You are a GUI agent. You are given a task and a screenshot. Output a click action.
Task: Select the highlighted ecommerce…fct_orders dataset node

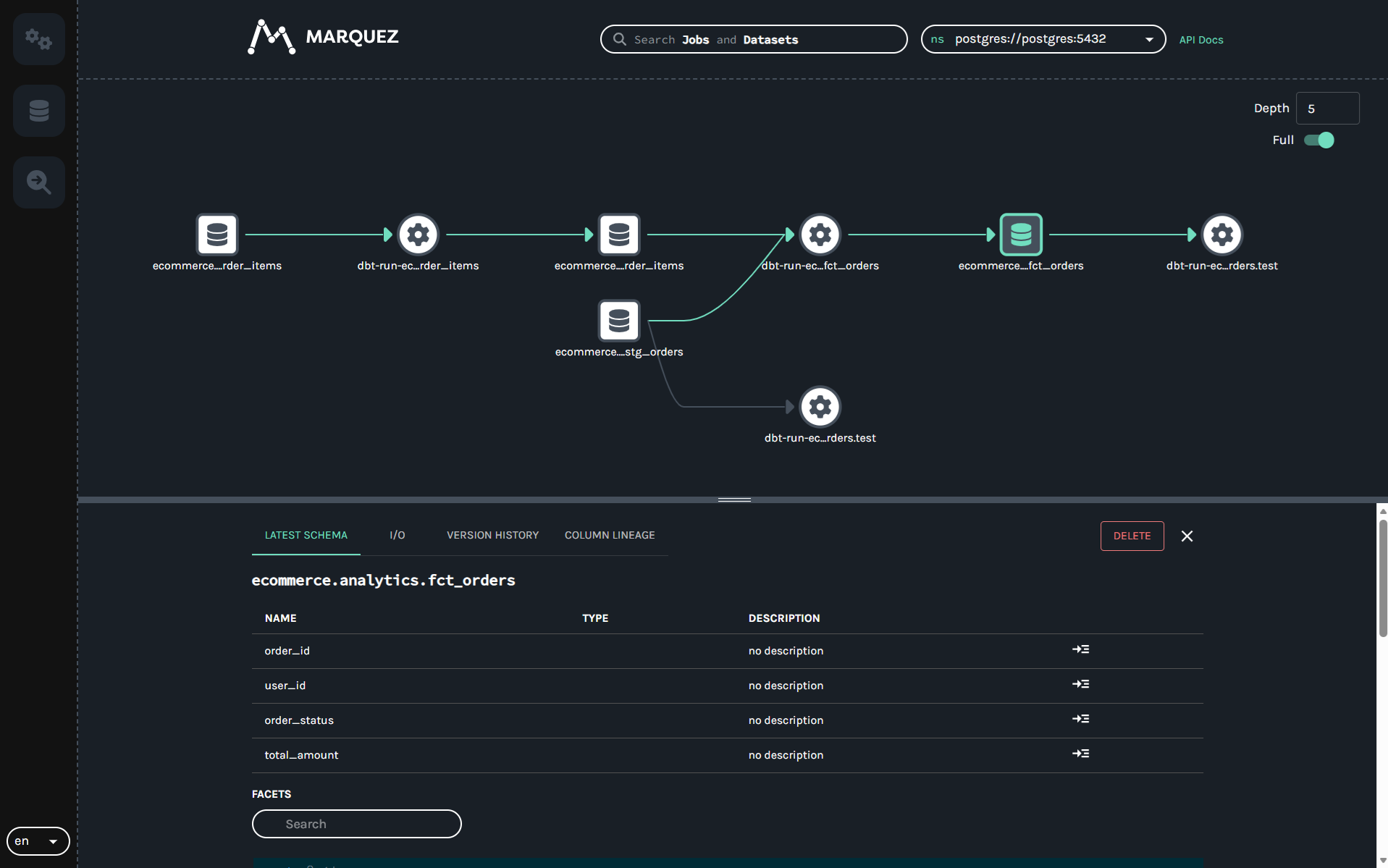[x=1021, y=235]
